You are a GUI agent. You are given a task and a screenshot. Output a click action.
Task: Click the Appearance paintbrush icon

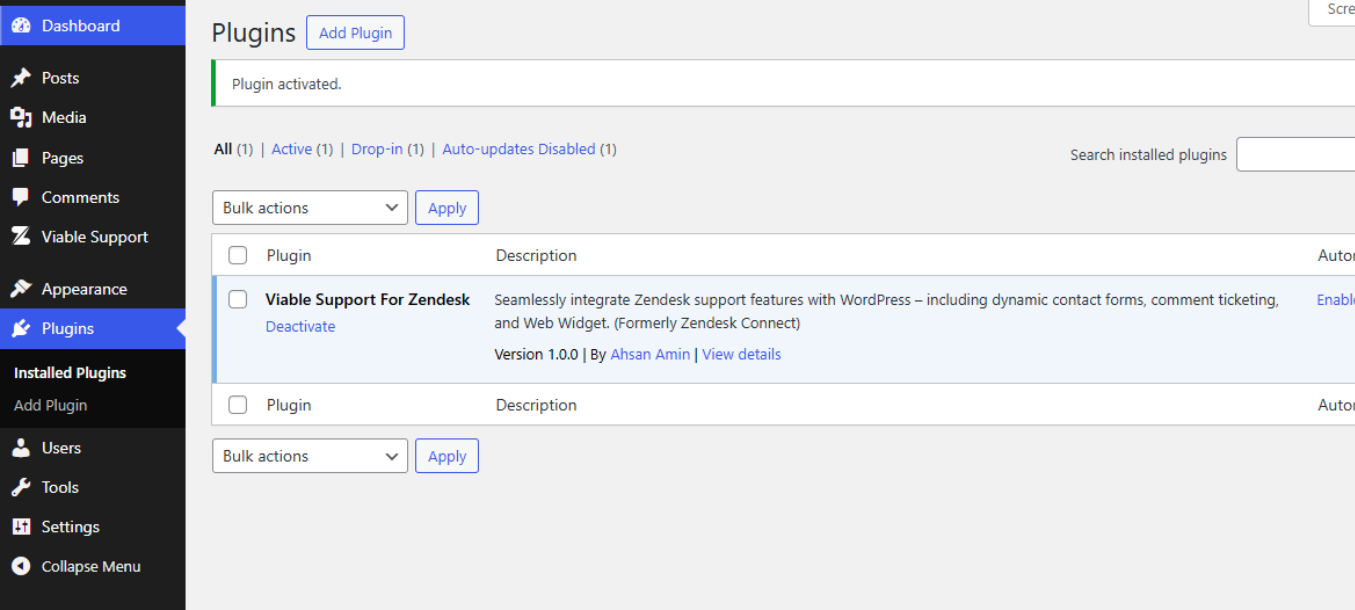click(21, 289)
